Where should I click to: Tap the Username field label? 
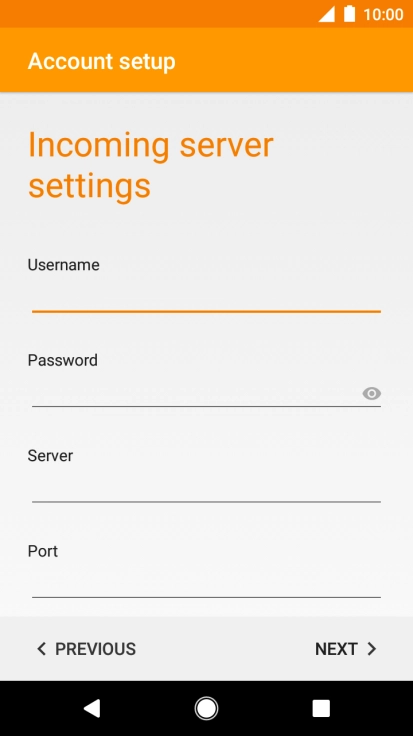point(63,265)
